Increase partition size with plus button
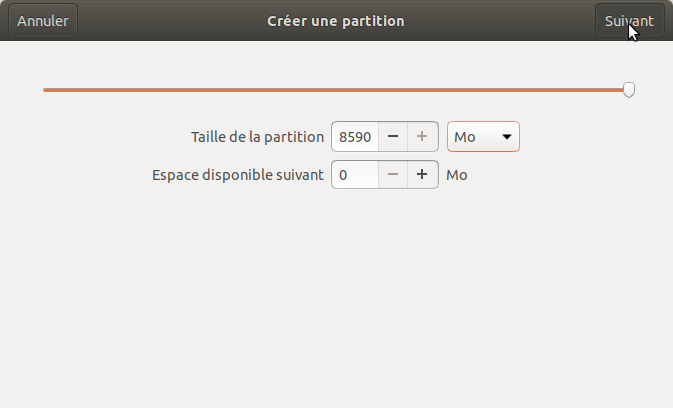 pos(423,137)
